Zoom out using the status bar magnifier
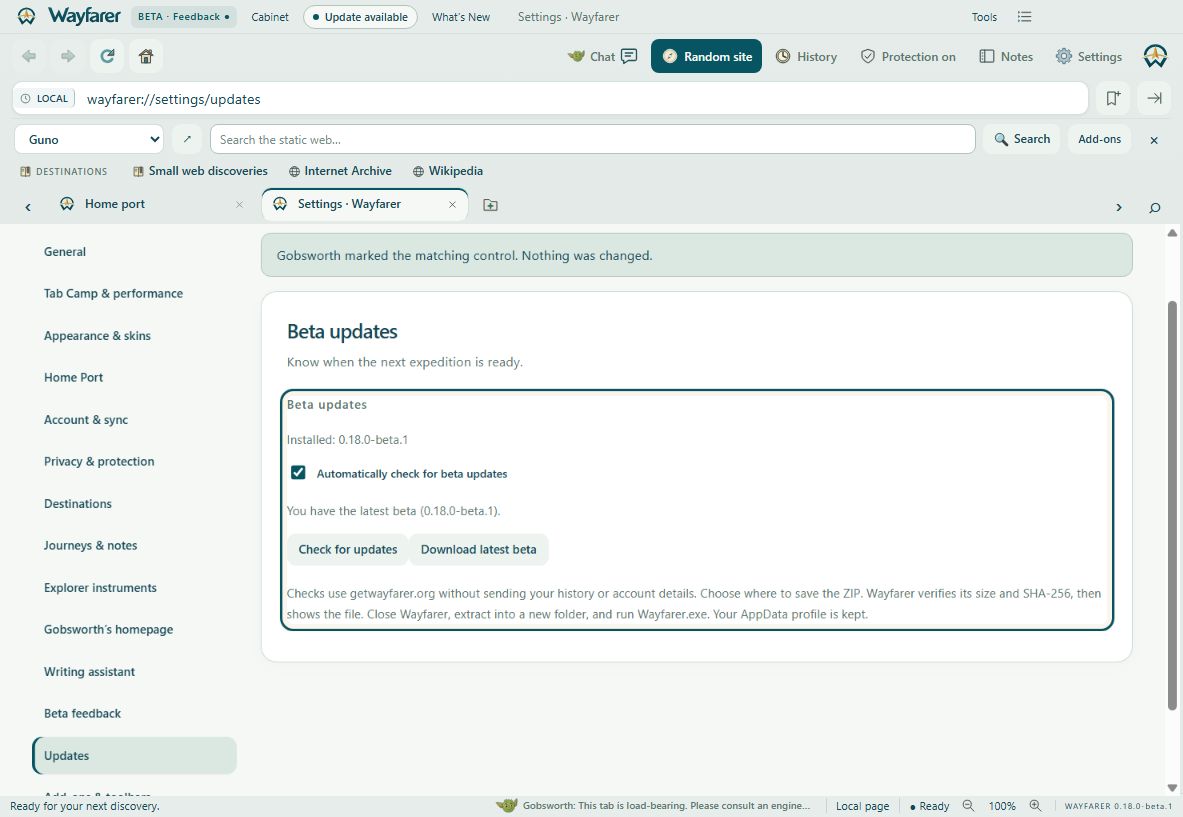 [x=969, y=806]
